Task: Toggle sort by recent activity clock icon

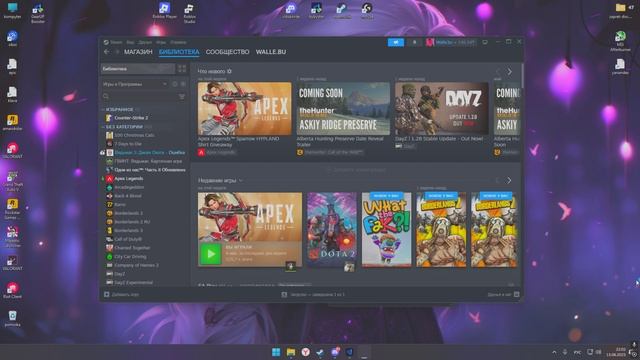Action: point(175,84)
